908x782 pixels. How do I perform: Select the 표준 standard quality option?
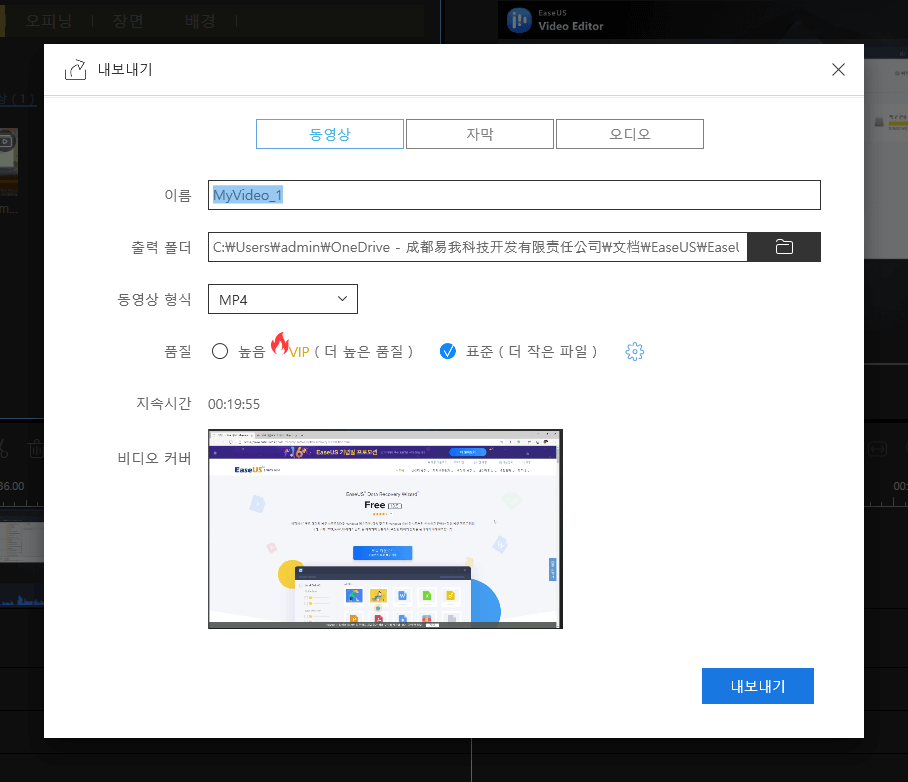coord(448,351)
